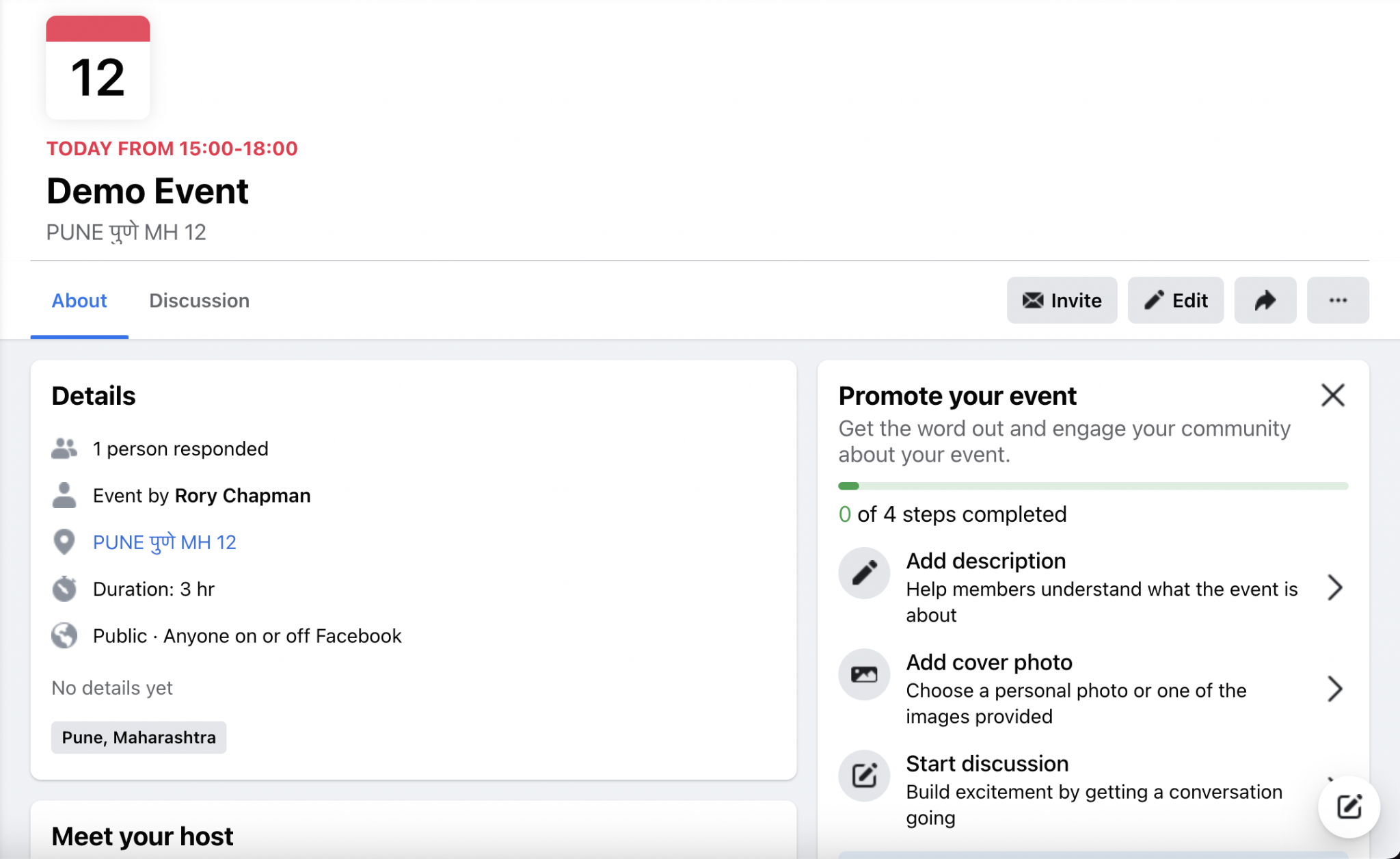Click the three-dot more options icon
The height and width of the screenshot is (859, 1400).
[1338, 300]
